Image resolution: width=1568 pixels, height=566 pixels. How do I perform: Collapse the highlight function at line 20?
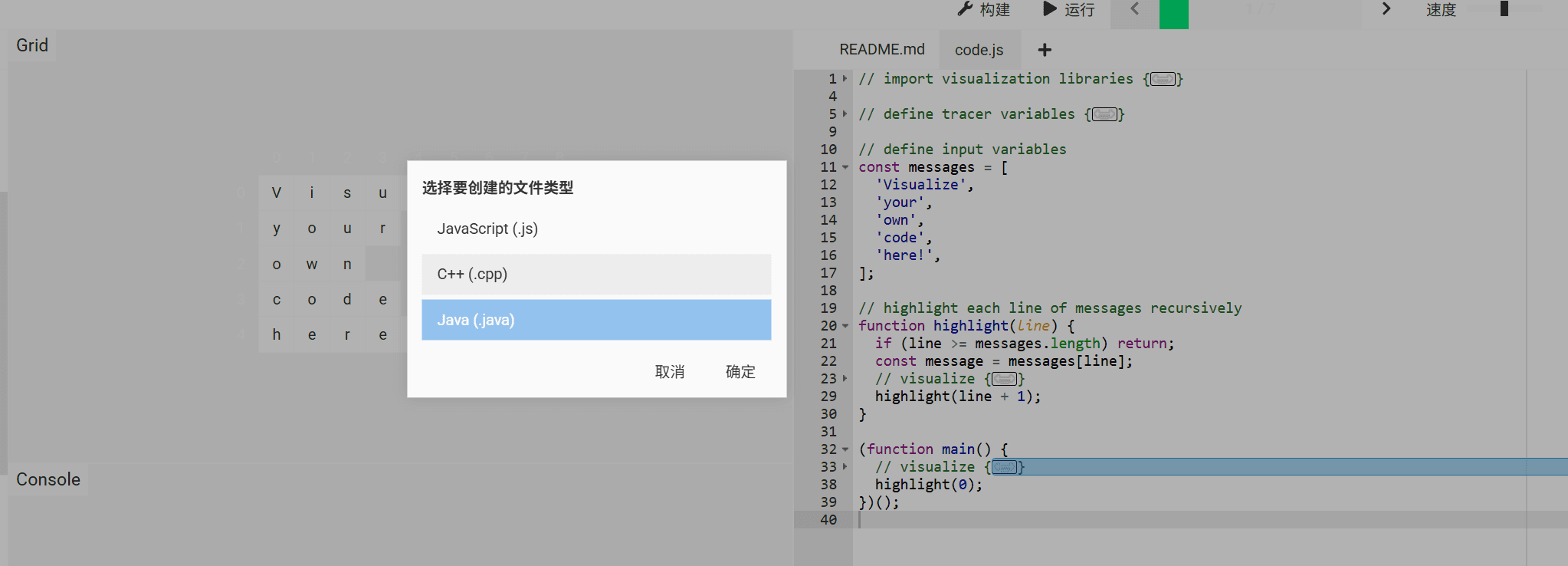(x=845, y=326)
